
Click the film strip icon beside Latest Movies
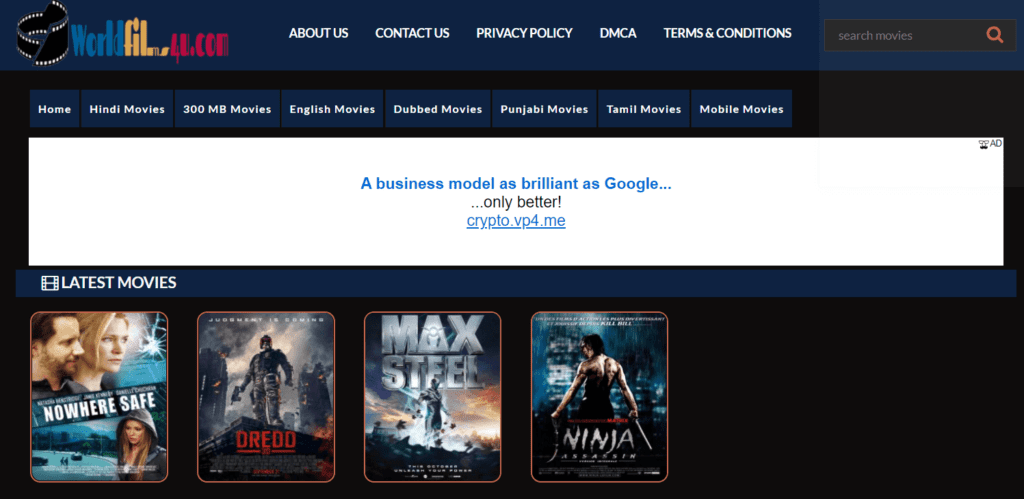50,283
